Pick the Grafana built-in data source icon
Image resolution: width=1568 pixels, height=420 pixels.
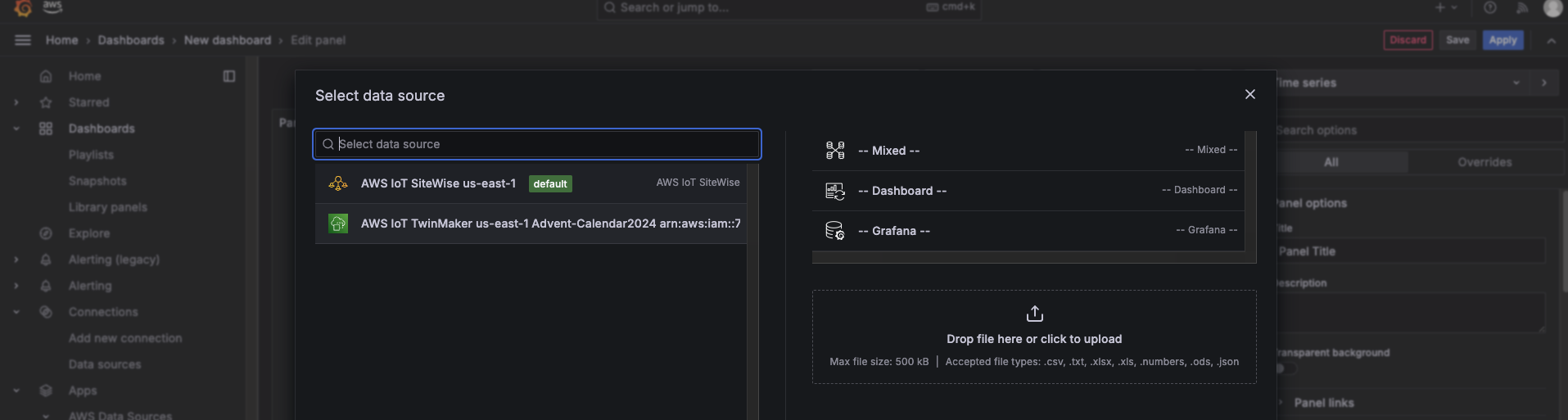[x=834, y=231]
